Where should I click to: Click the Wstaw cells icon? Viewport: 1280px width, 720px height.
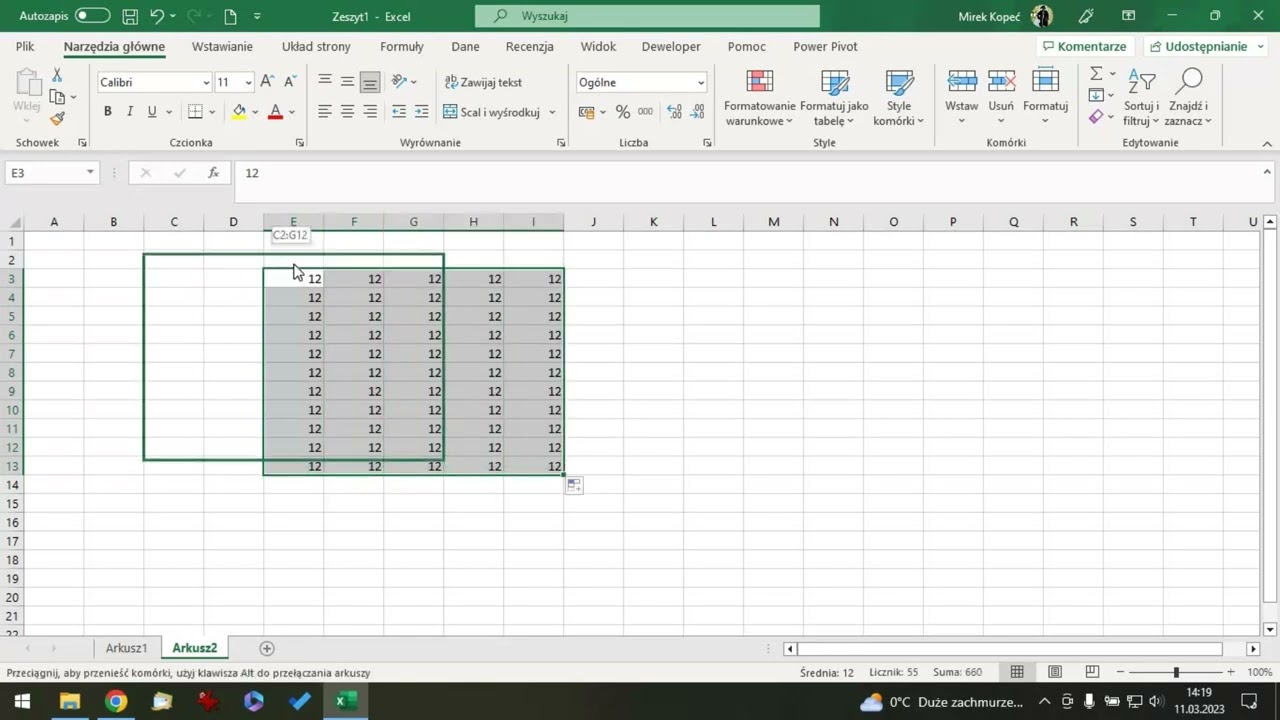pos(962,82)
